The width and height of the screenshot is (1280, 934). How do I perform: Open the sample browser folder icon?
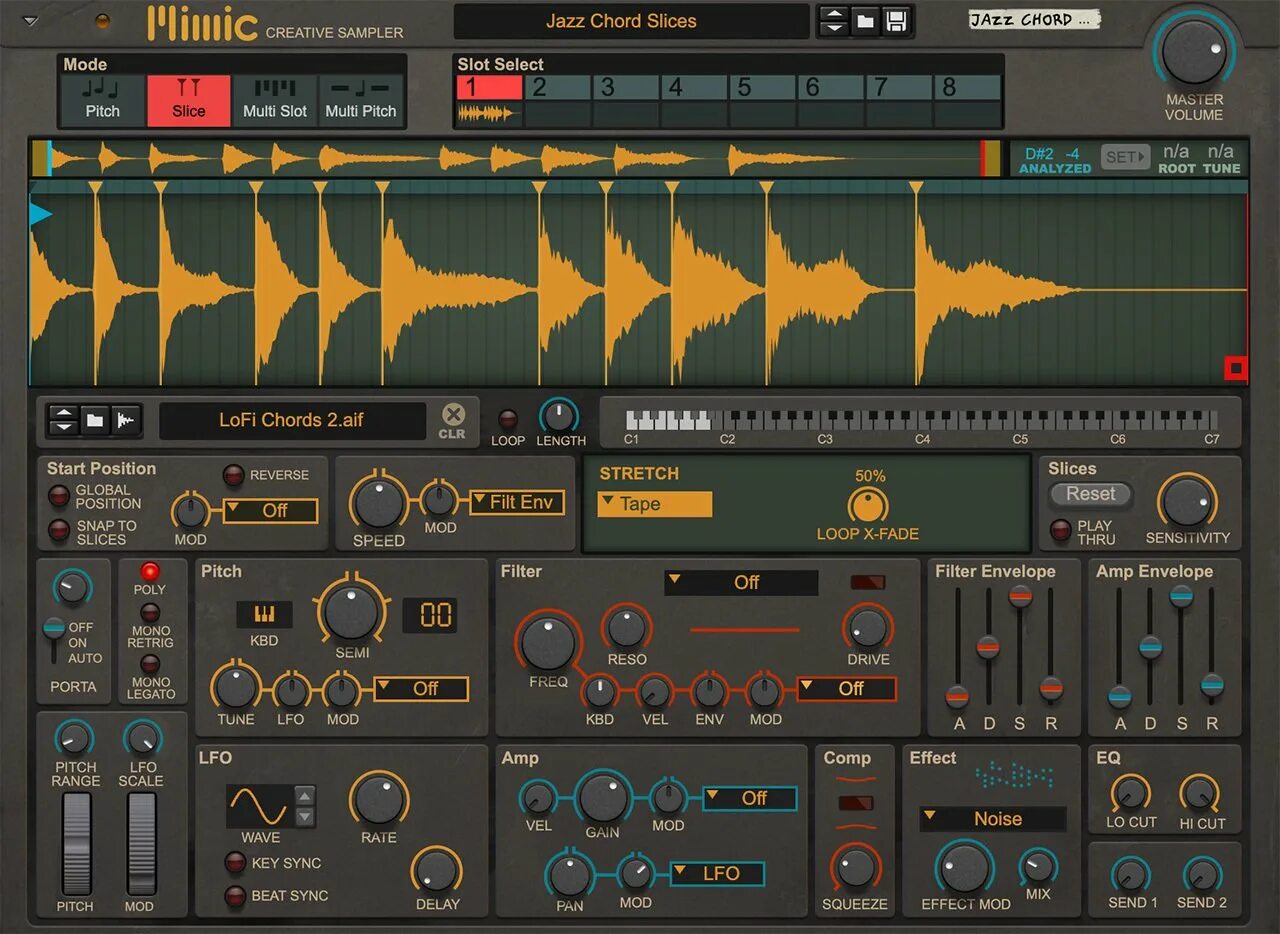click(95, 420)
